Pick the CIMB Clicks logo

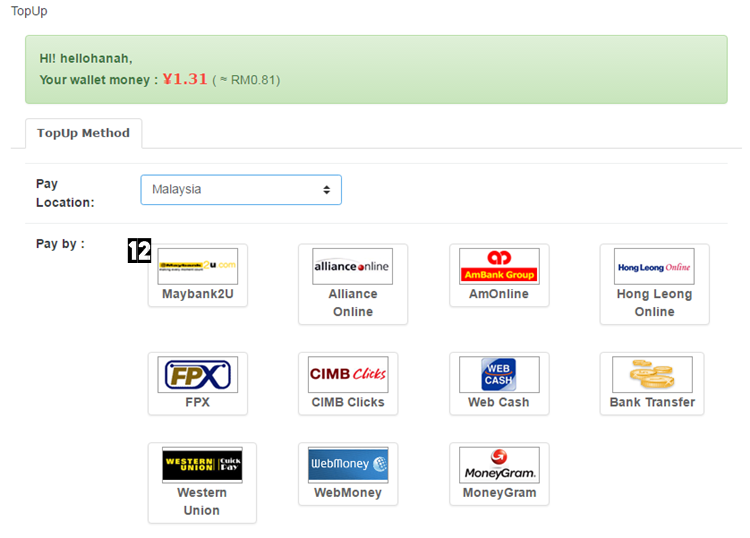348,374
